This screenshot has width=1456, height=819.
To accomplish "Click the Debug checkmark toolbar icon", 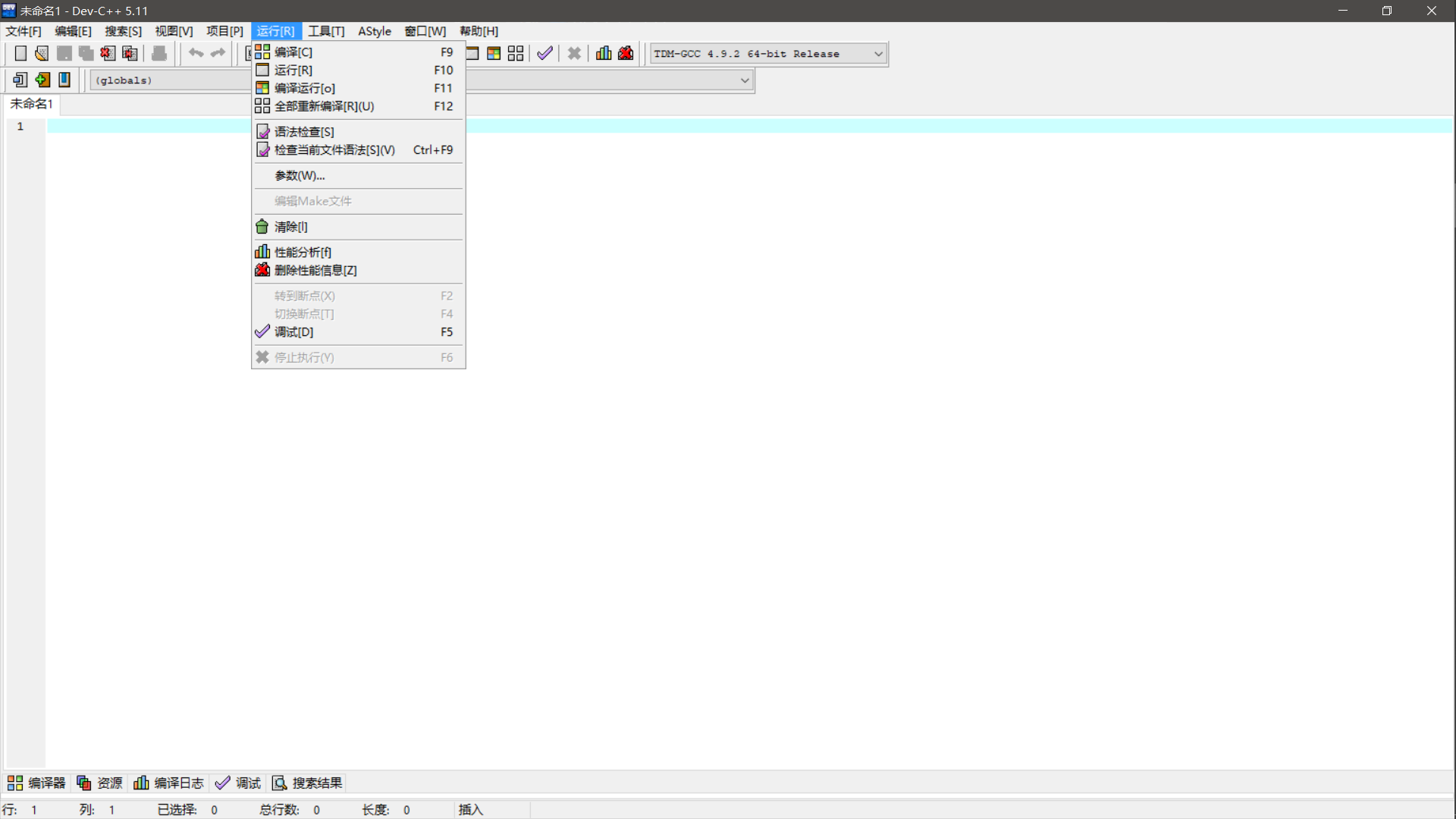I will pyautogui.click(x=544, y=53).
